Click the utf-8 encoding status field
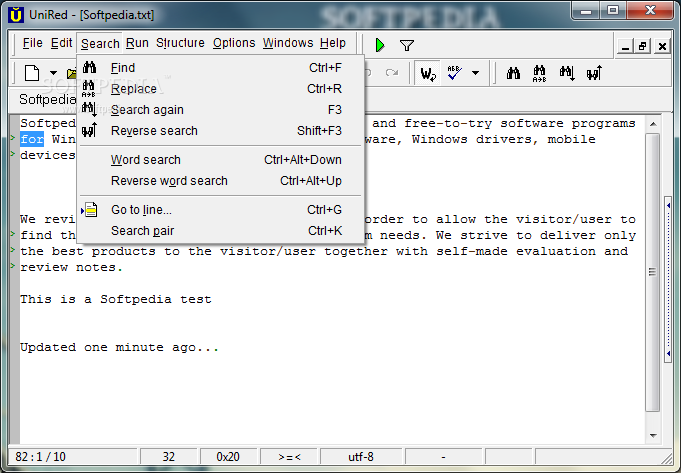Screen dimensions: 681x473 (x=360, y=457)
